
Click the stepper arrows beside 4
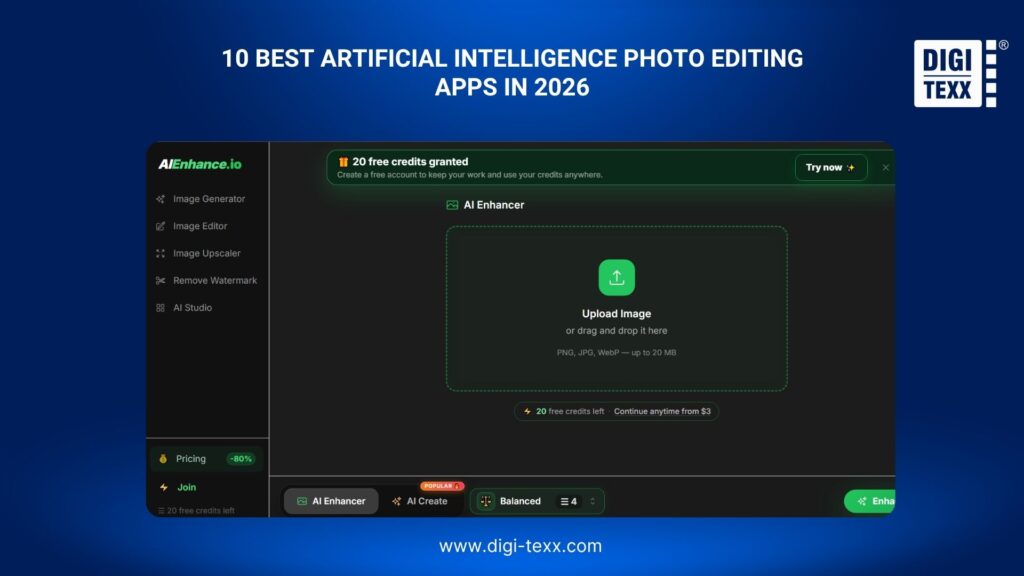(x=592, y=502)
